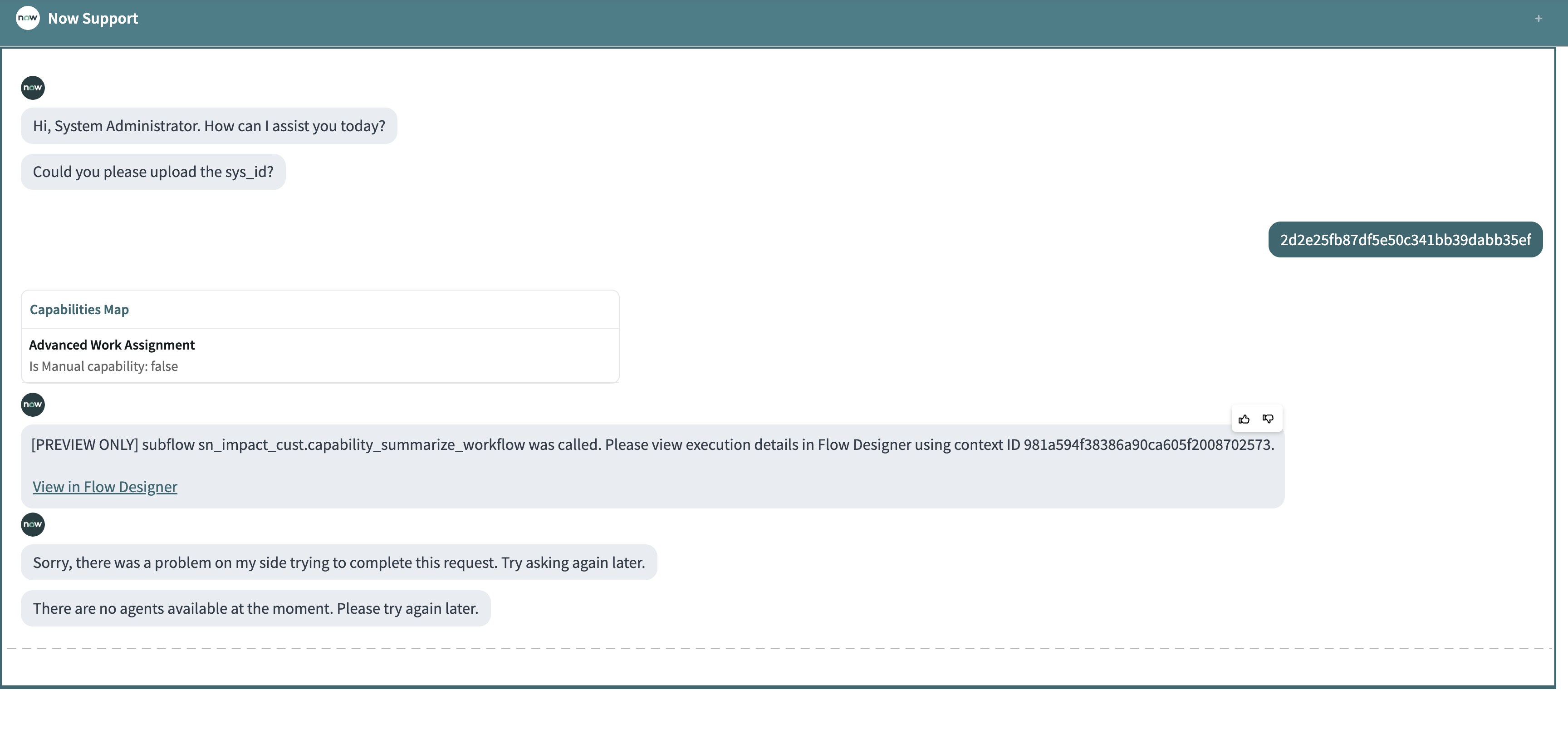The height and width of the screenshot is (740, 1568).
Task: Click the sys_id user message bubble
Action: click(x=1405, y=240)
